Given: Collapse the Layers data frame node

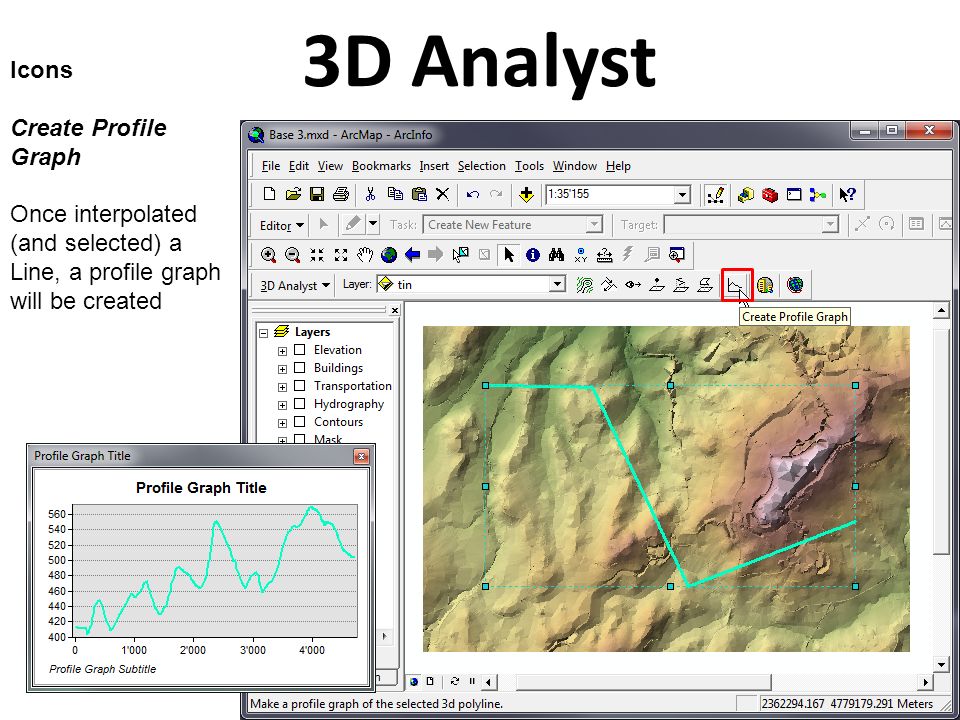Looking at the screenshot, I should tap(264, 333).
